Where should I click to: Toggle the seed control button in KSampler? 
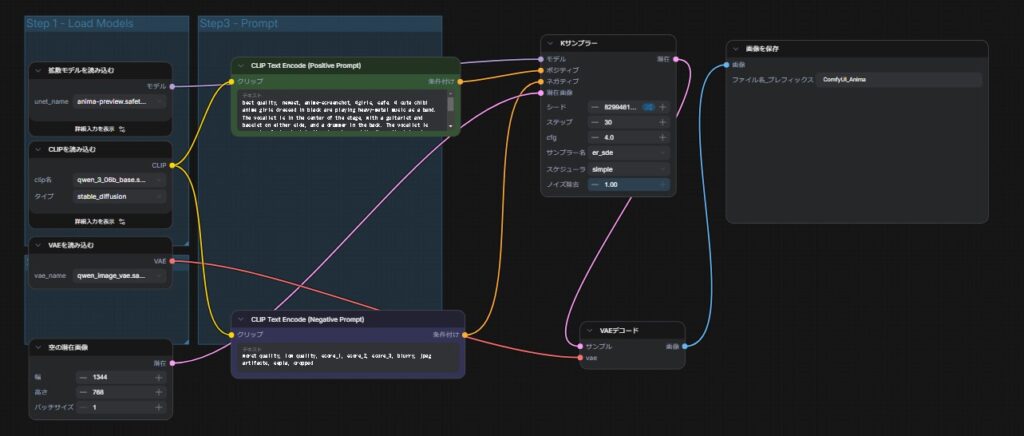pyautogui.click(x=648, y=106)
